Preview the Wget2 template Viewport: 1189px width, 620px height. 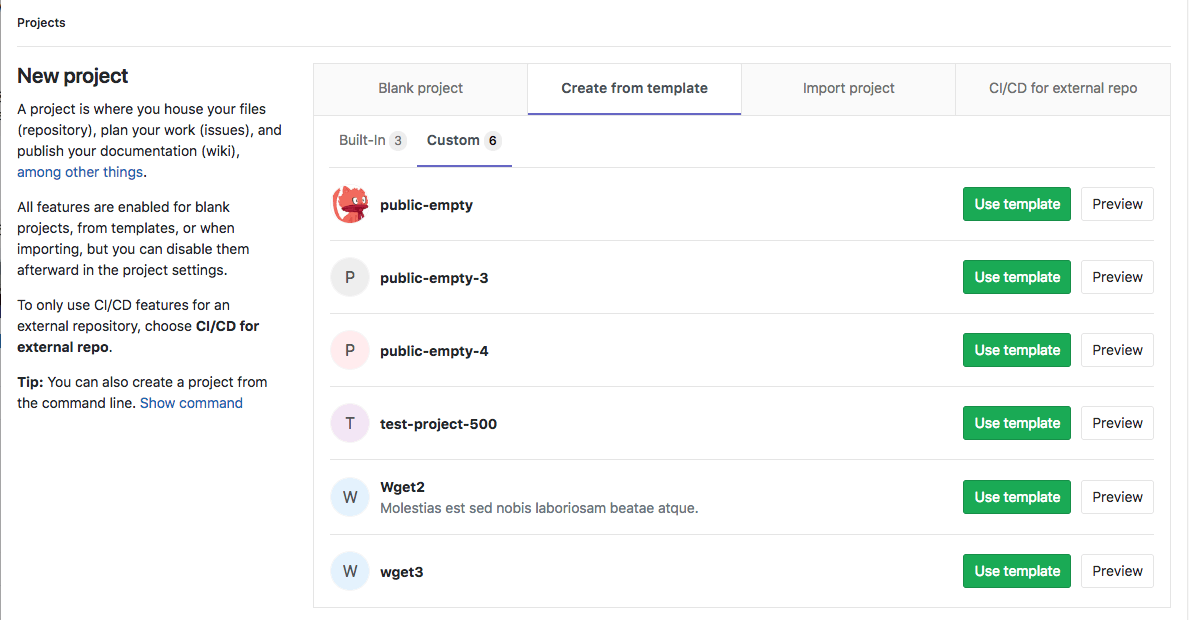click(x=1117, y=497)
